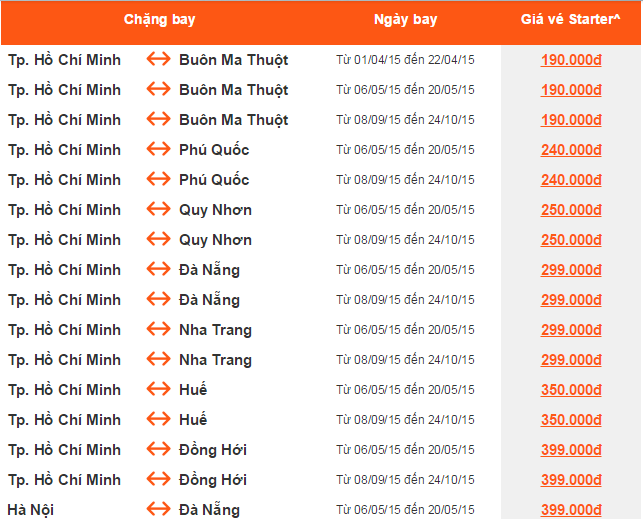Click the arrow icon in the Phú Quốc 06/05/15 row
This screenshot has width=644, height=519.
pos(158,150)
